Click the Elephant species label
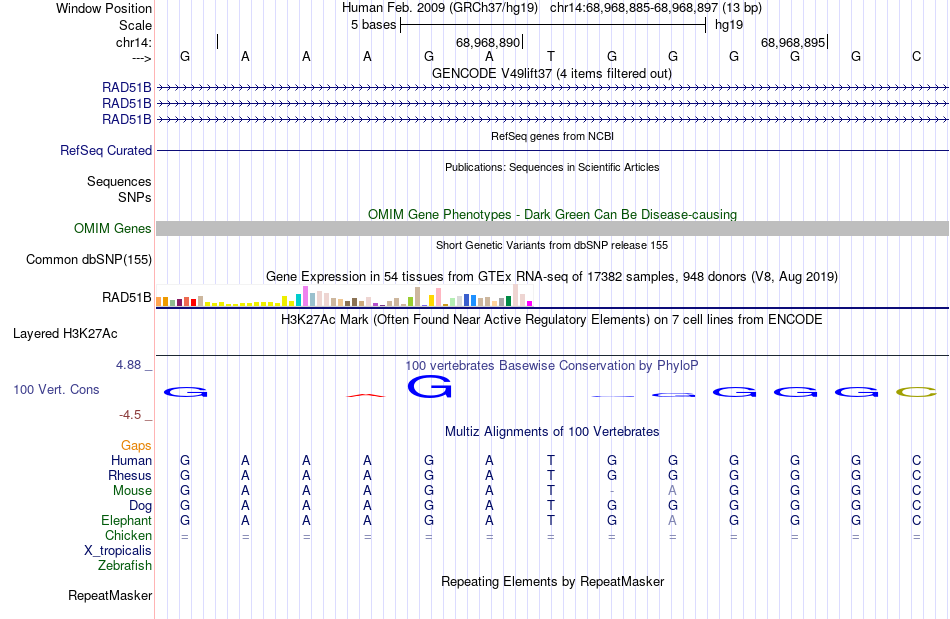The height and width of the screenshot is (619, 950). point(127,520)
